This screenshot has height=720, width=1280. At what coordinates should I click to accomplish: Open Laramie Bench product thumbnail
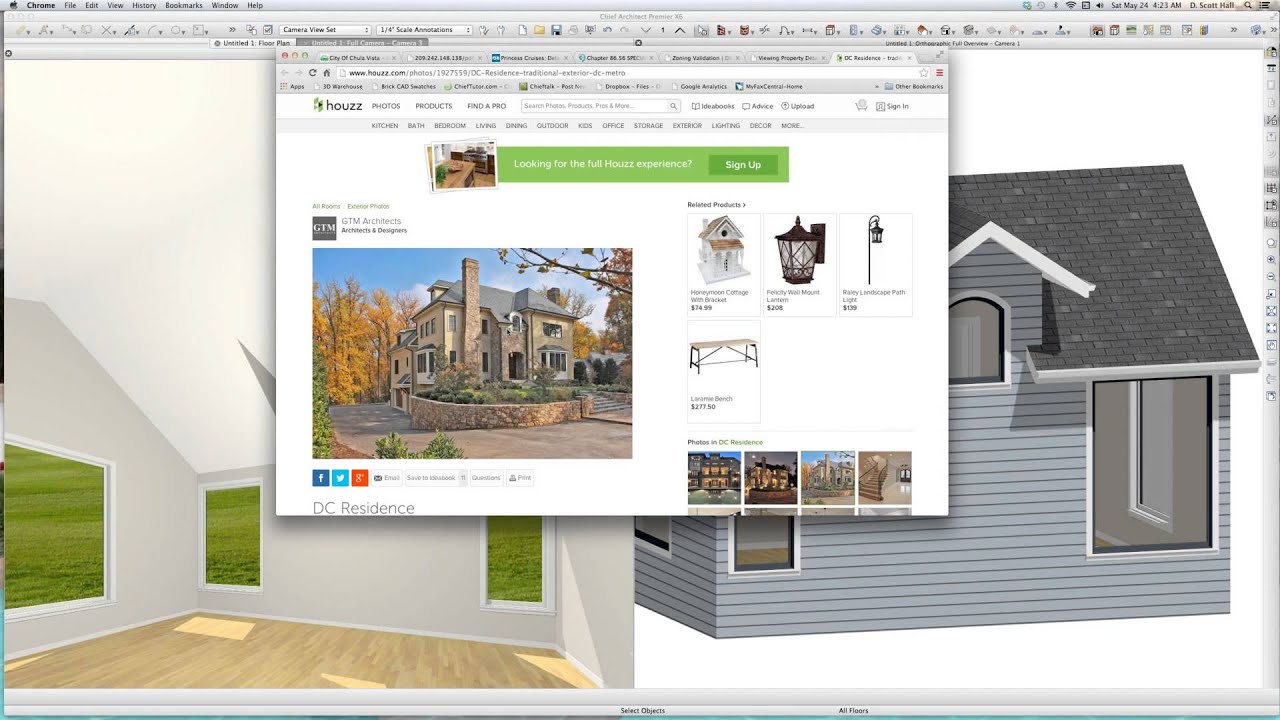(x=723, y=358)
